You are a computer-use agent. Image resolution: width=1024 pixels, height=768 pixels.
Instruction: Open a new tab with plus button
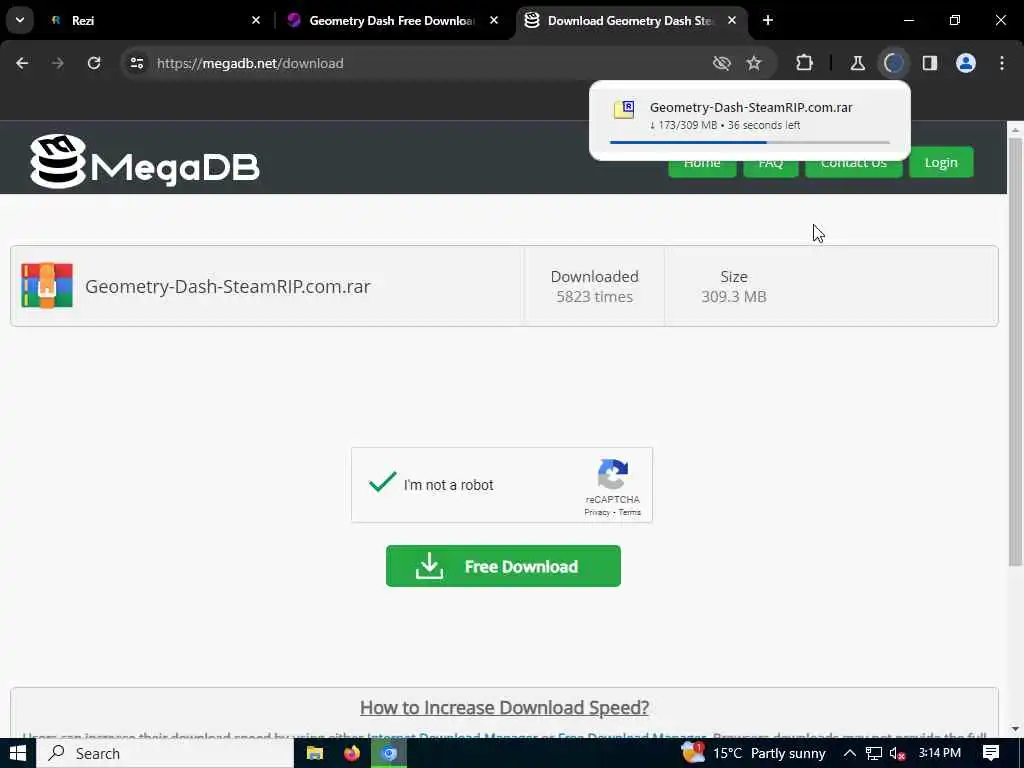pyautogui.click(x=768, y=20)
